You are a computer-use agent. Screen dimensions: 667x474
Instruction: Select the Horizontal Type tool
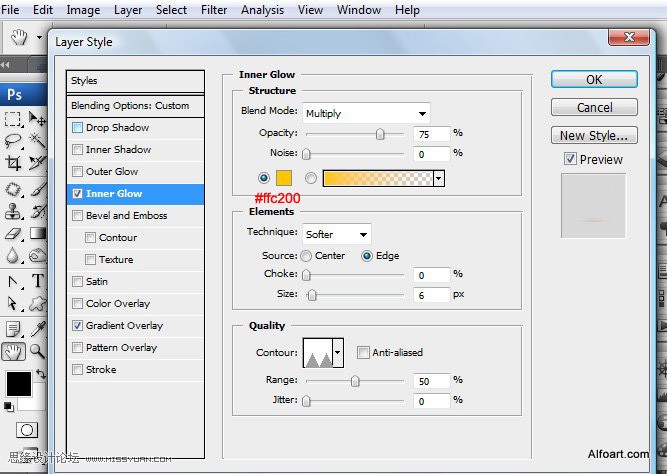point(37,281)
